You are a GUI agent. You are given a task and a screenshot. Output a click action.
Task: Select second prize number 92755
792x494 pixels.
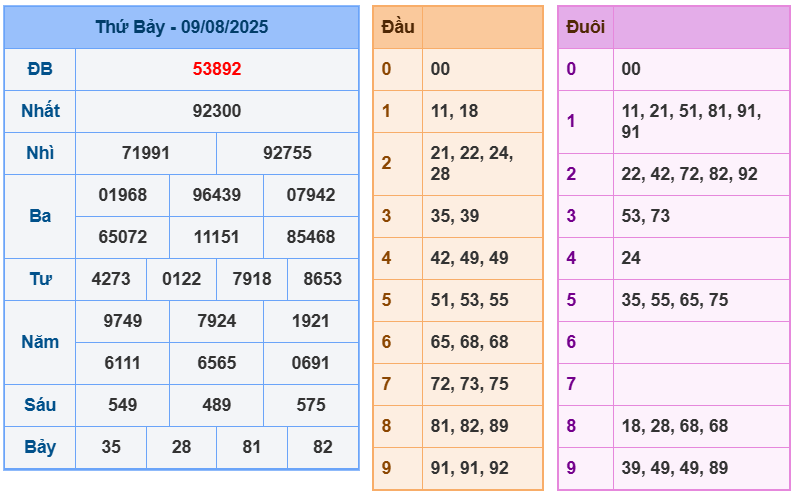pos(288,153)
